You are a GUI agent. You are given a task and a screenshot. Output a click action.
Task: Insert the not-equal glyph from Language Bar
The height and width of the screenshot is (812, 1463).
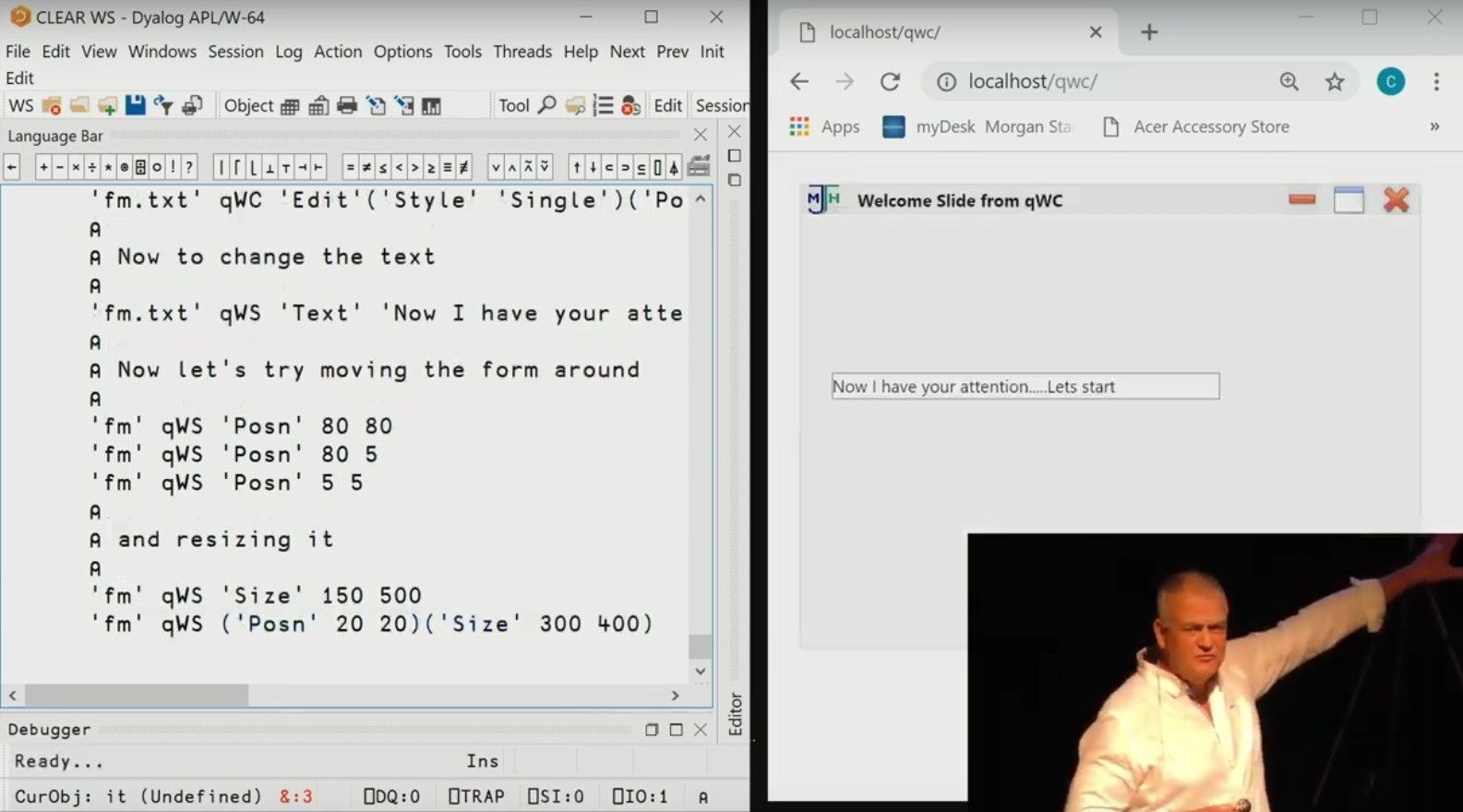(366, 167)
